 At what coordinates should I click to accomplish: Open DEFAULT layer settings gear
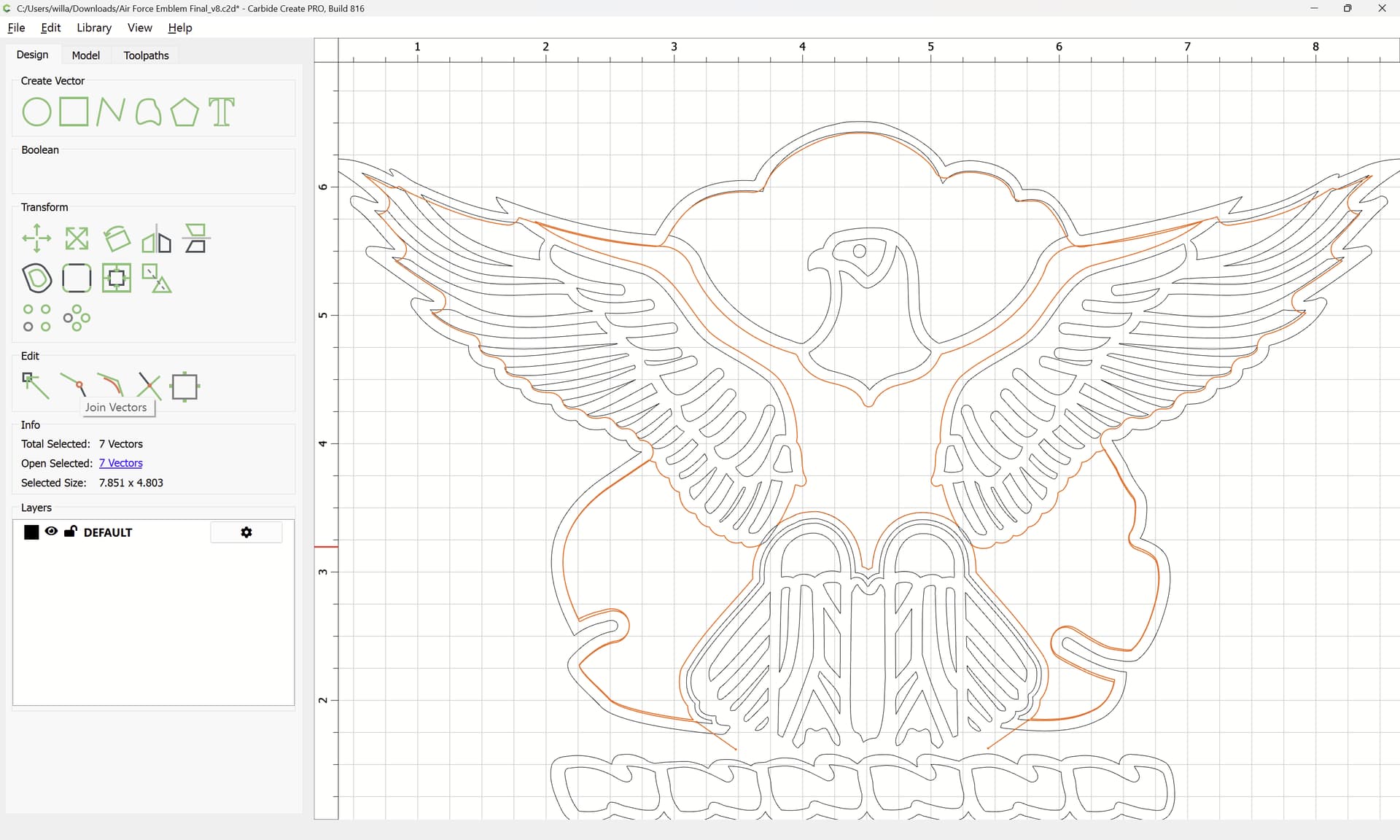pos(246,532)
